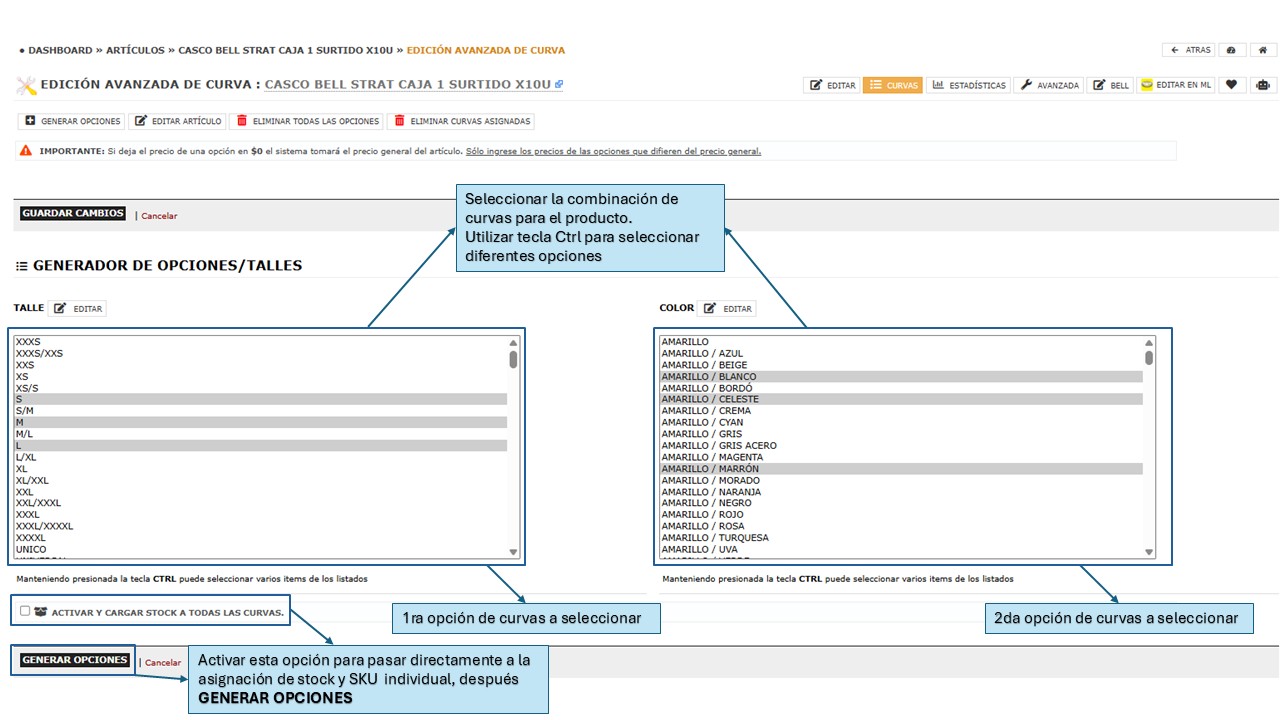The height and width of the screenshot is (720, 1280).
Task: Select XL in the Talle list
Action: point(22,469)
